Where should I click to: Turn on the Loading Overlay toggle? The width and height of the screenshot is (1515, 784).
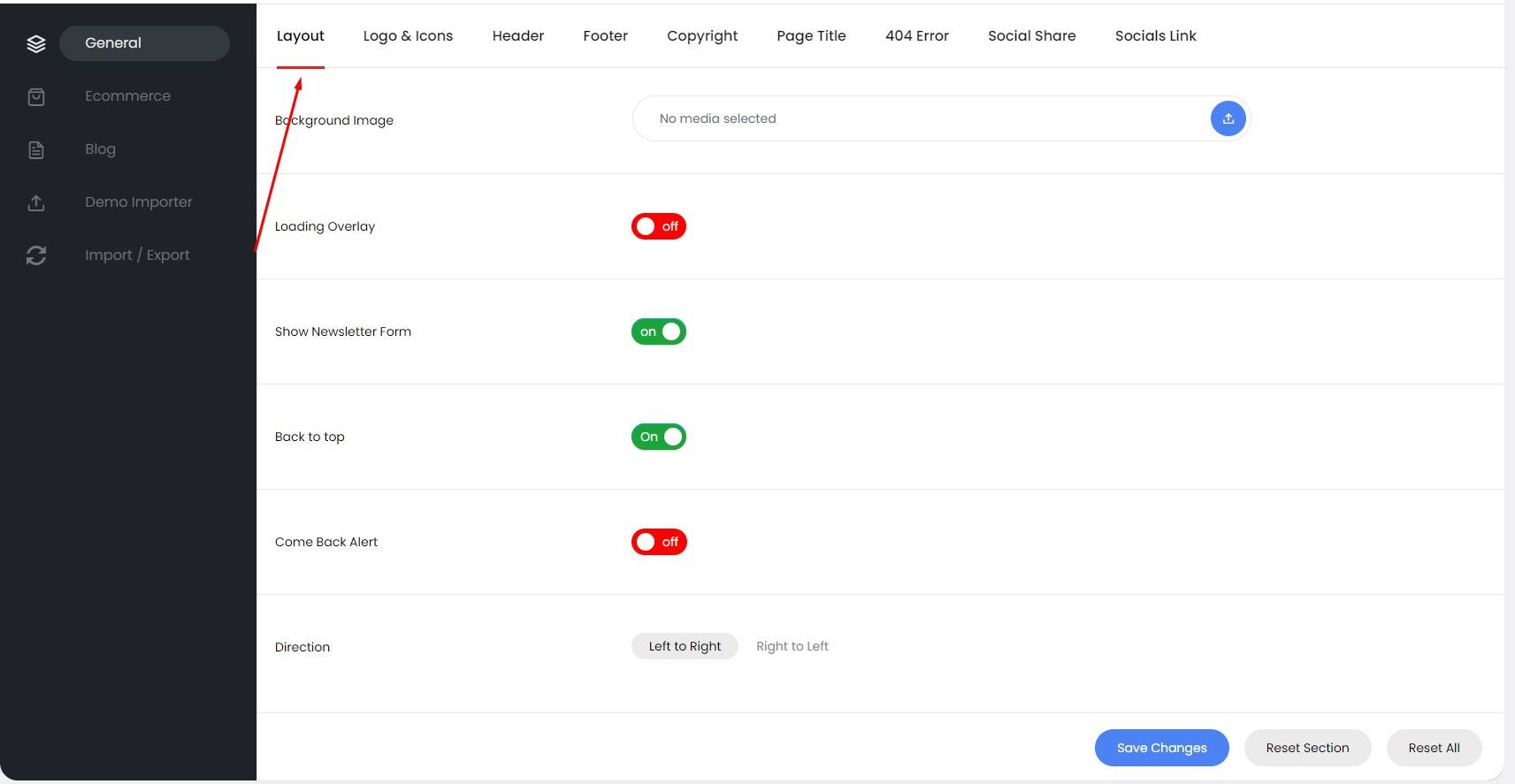tap(659, 226)
